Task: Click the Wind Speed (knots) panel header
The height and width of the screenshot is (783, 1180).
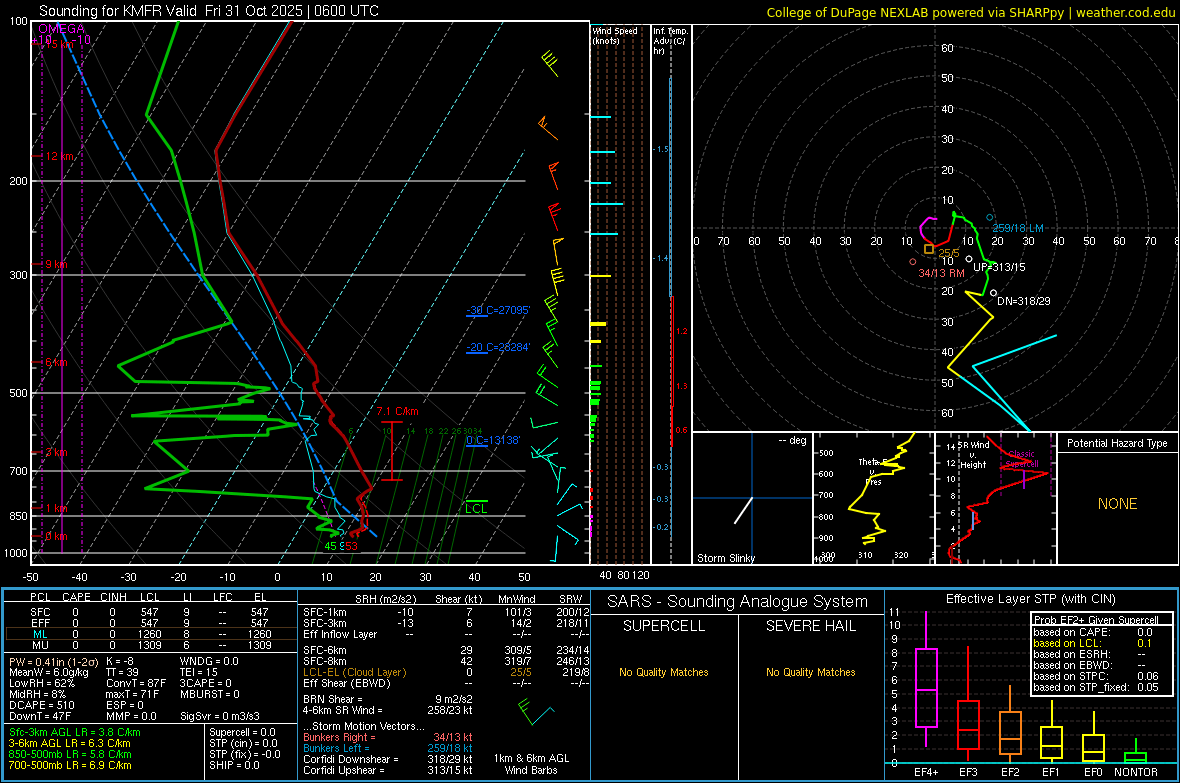Action: 615,35
